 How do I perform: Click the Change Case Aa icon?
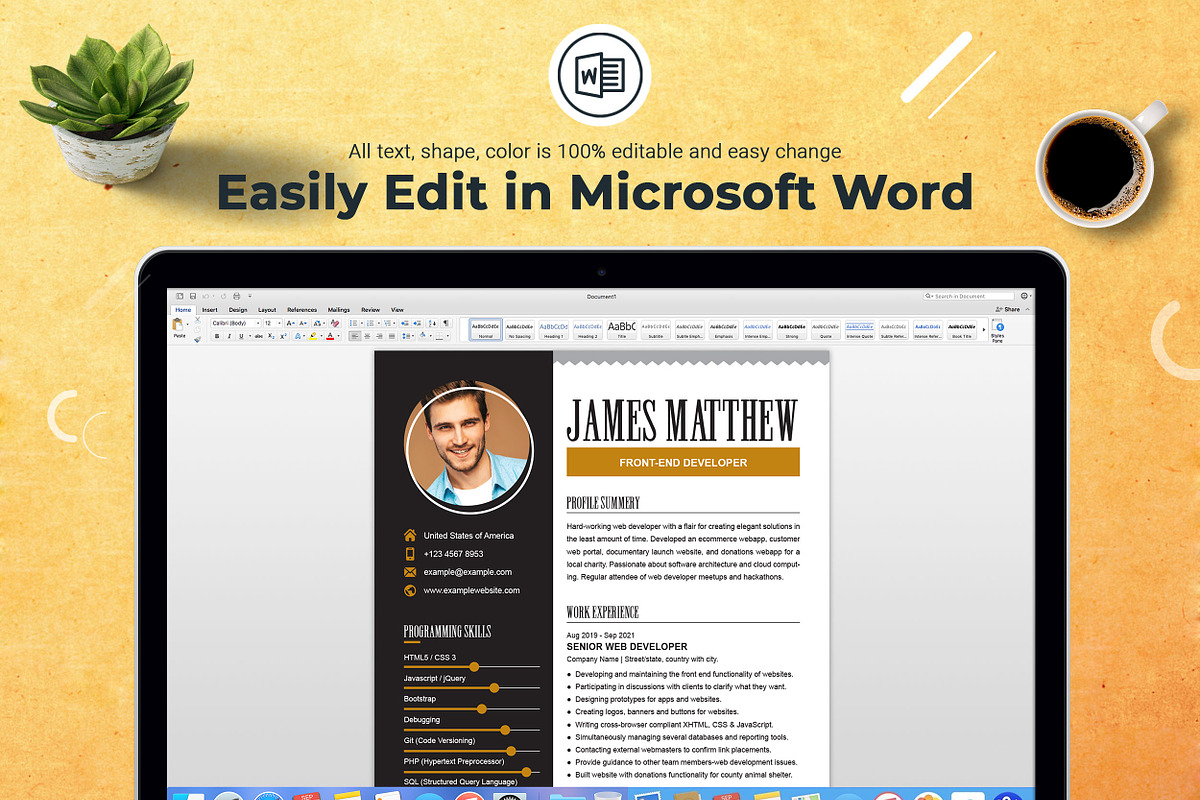317,323
